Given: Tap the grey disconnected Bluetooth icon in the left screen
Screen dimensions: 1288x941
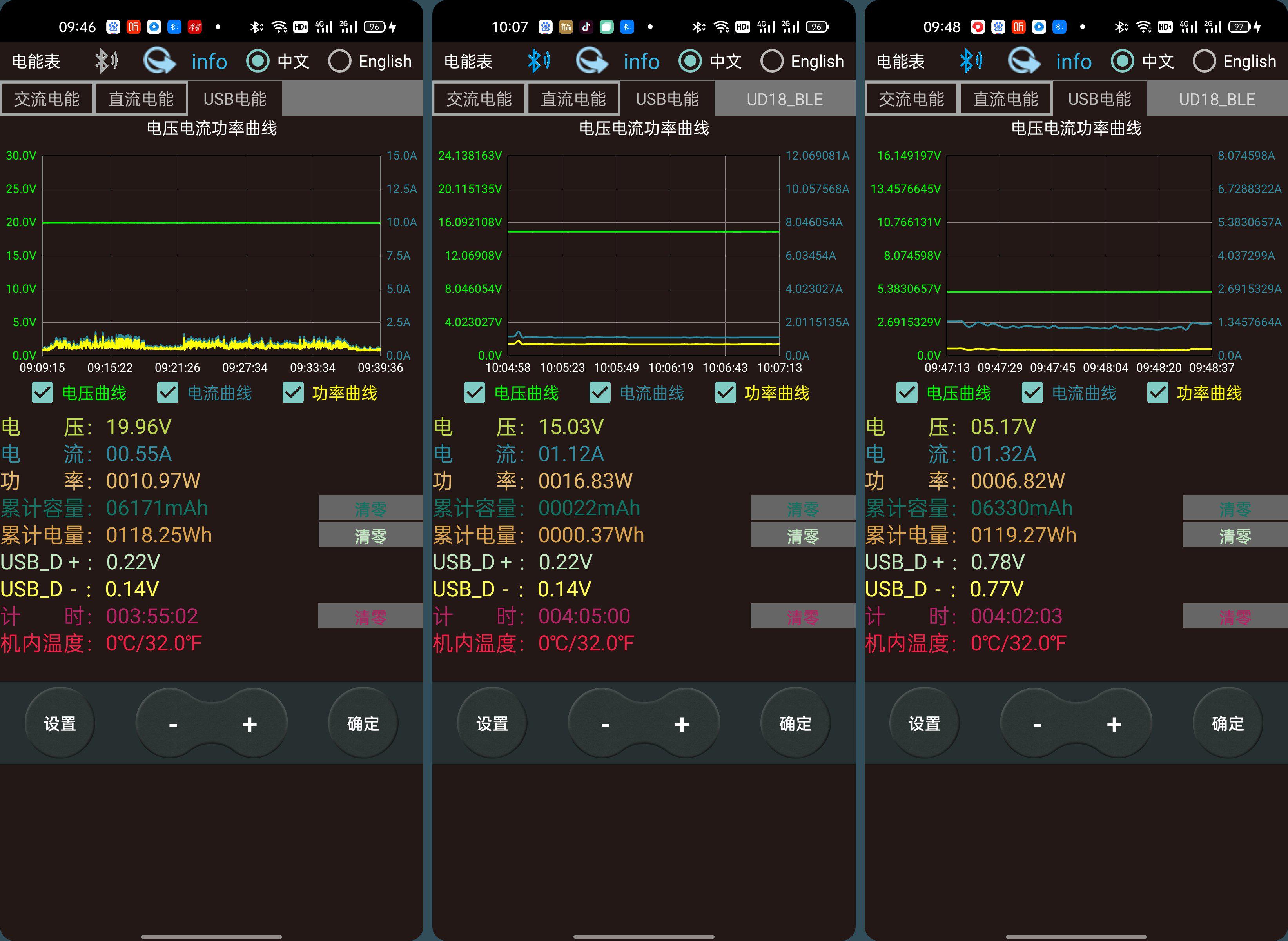Looking at the screenshot, I should (106, 61).
